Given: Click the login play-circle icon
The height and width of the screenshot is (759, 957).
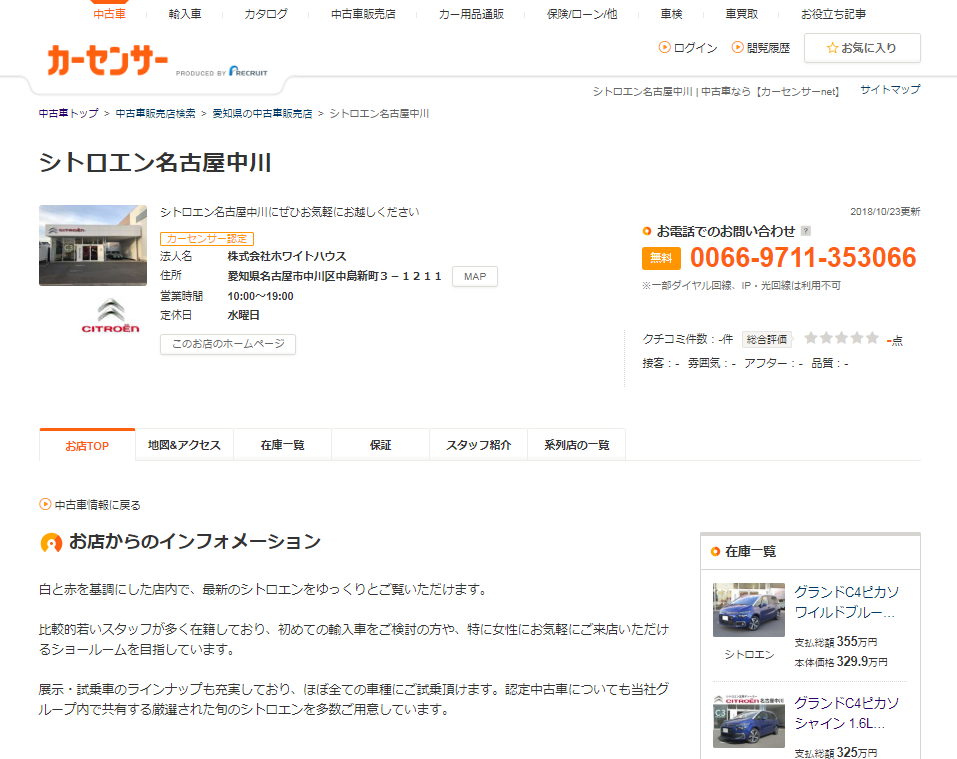Looking at the screenshot, I should point(665,47).
